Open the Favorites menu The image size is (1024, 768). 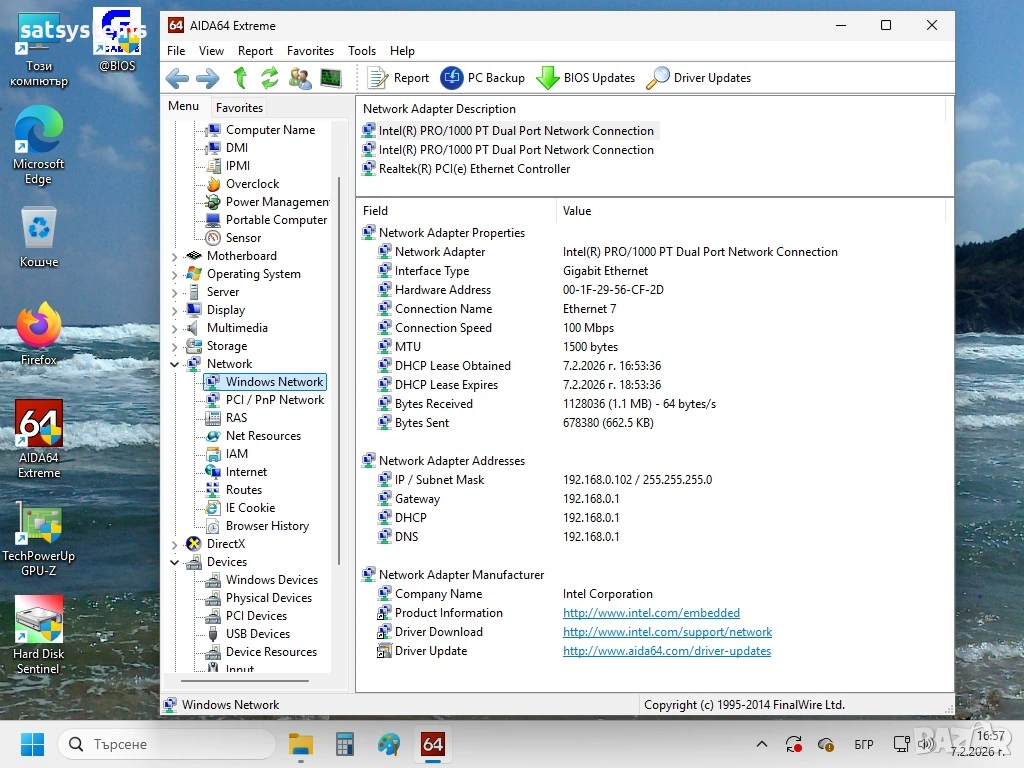[310, 51]
